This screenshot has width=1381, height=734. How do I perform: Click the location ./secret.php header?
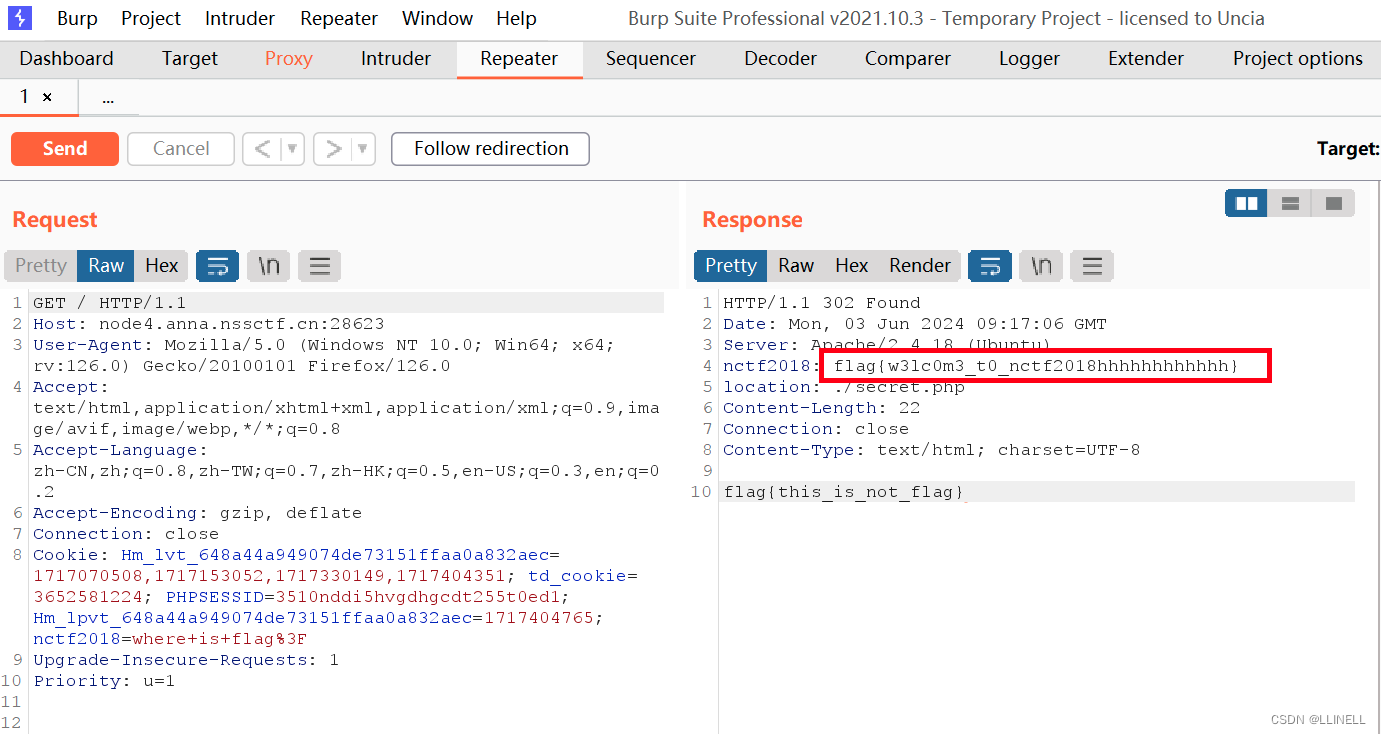pyautogui.click(x=844, y=387)
